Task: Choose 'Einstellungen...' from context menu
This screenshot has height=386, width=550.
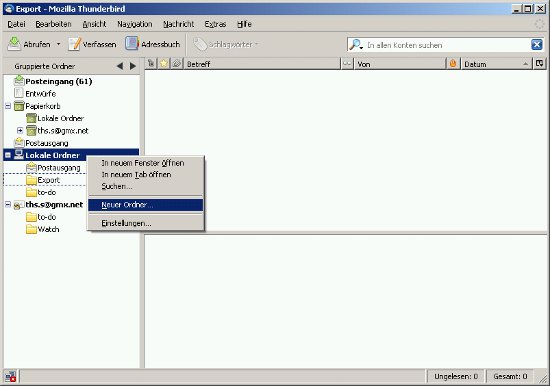Action: (x=145, y=223)
